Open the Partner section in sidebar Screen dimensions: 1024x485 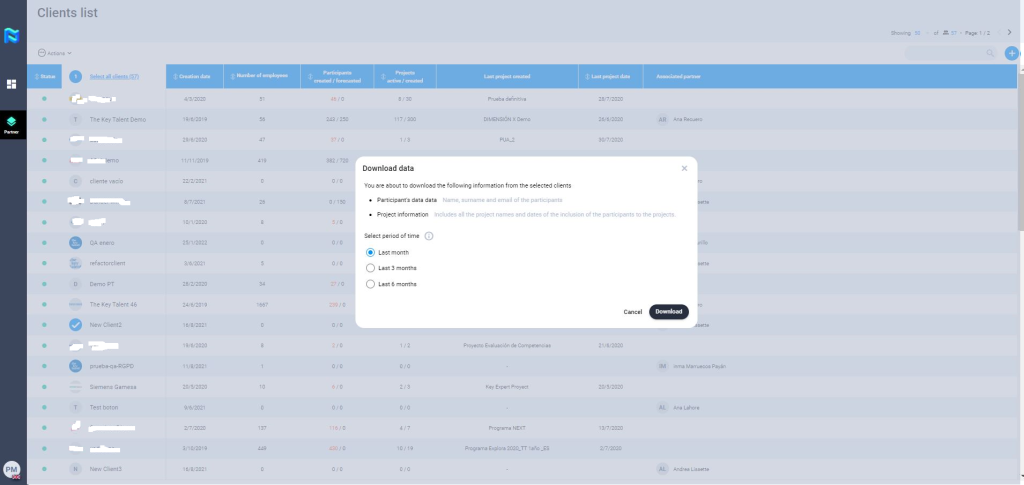point(12,124)
